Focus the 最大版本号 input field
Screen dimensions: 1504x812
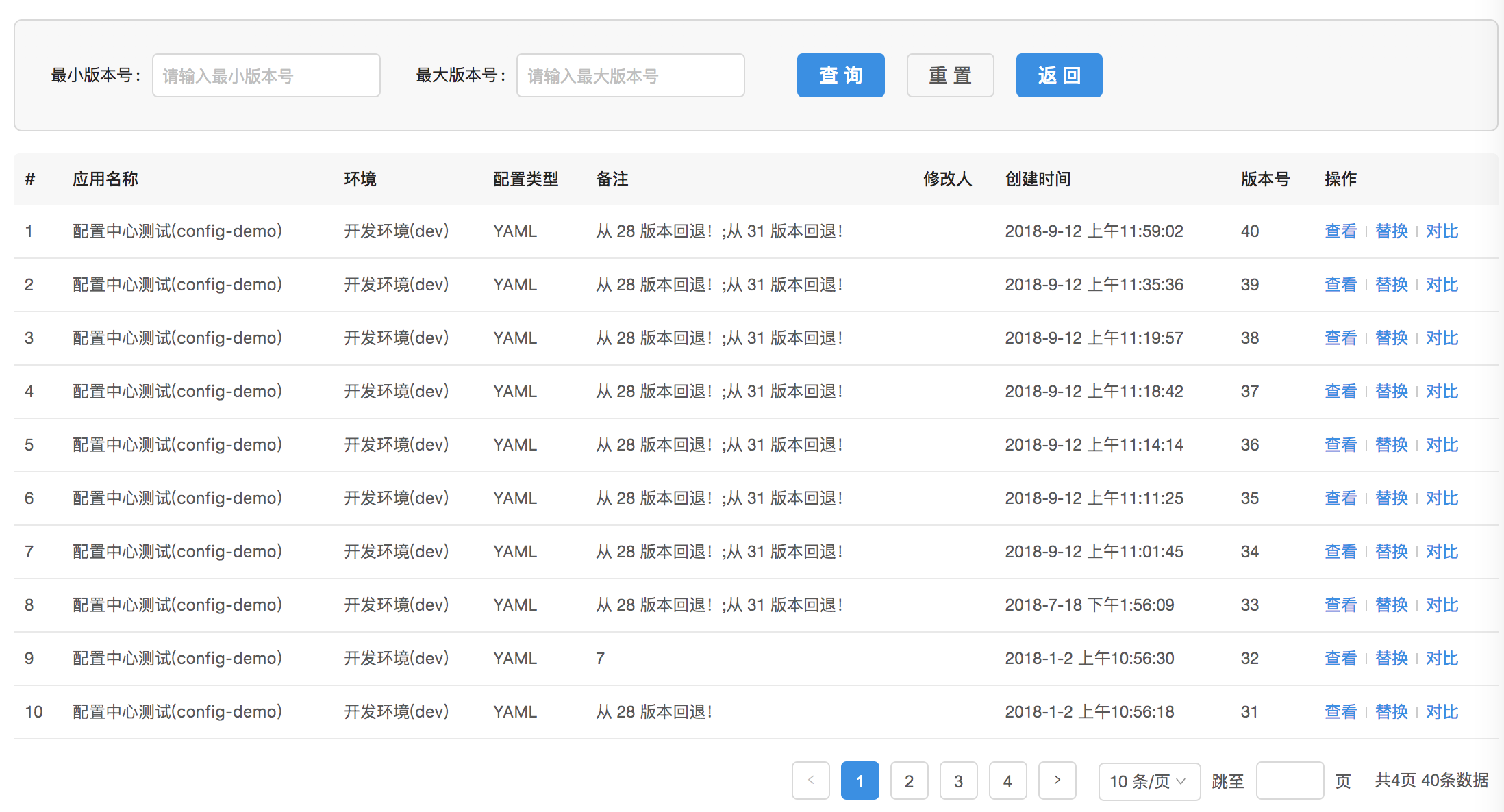(630, 75)
